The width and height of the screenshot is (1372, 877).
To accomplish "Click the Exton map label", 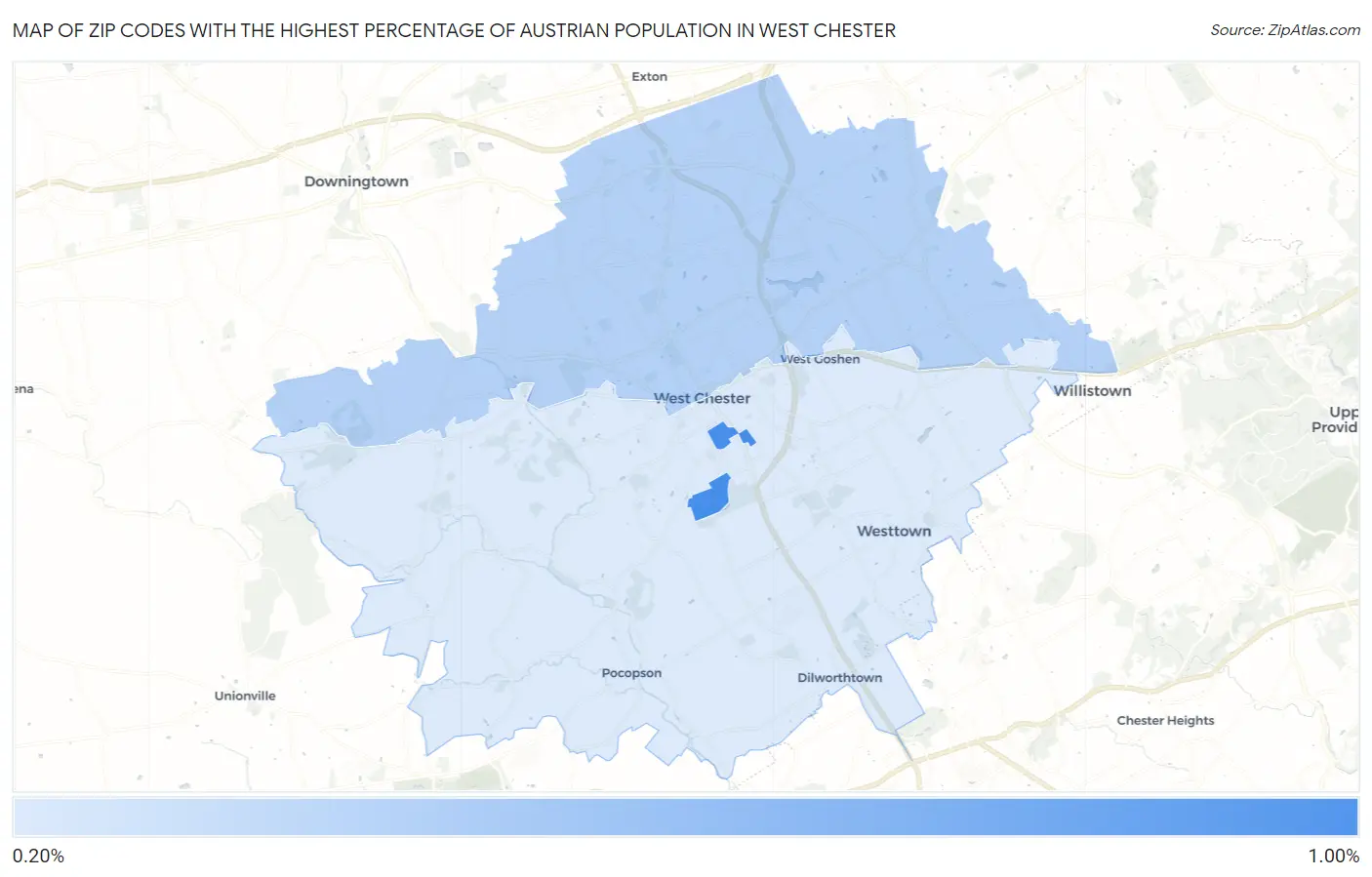I will [649, 76].
